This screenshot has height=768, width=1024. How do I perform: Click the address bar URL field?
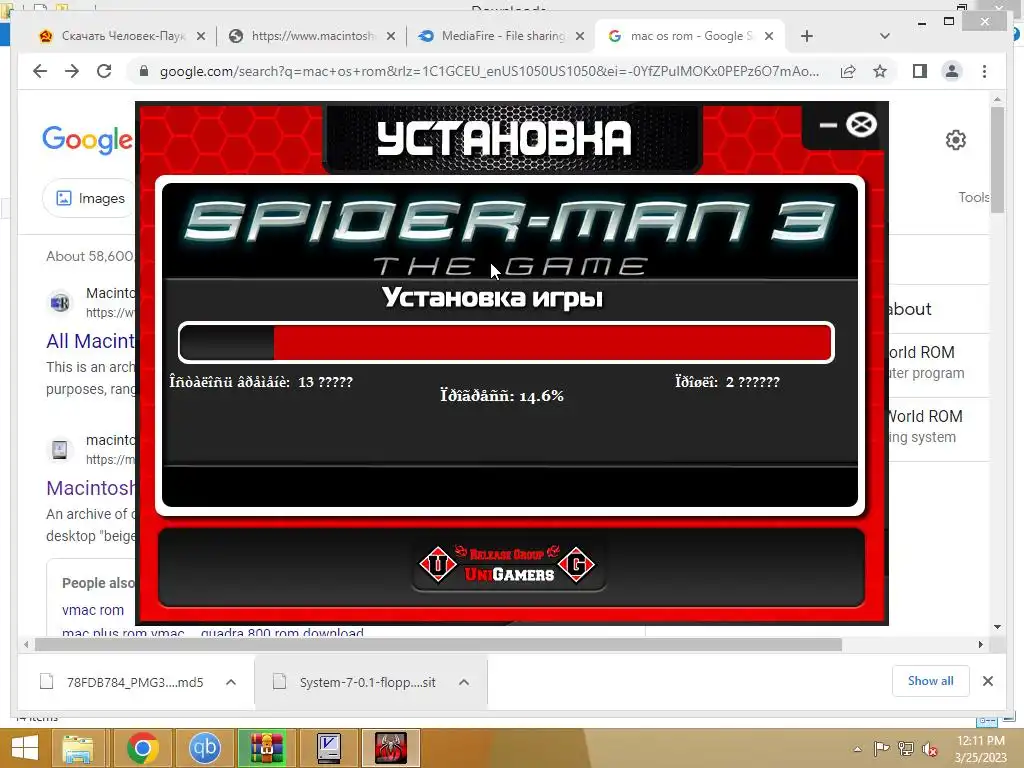(488, 71)
